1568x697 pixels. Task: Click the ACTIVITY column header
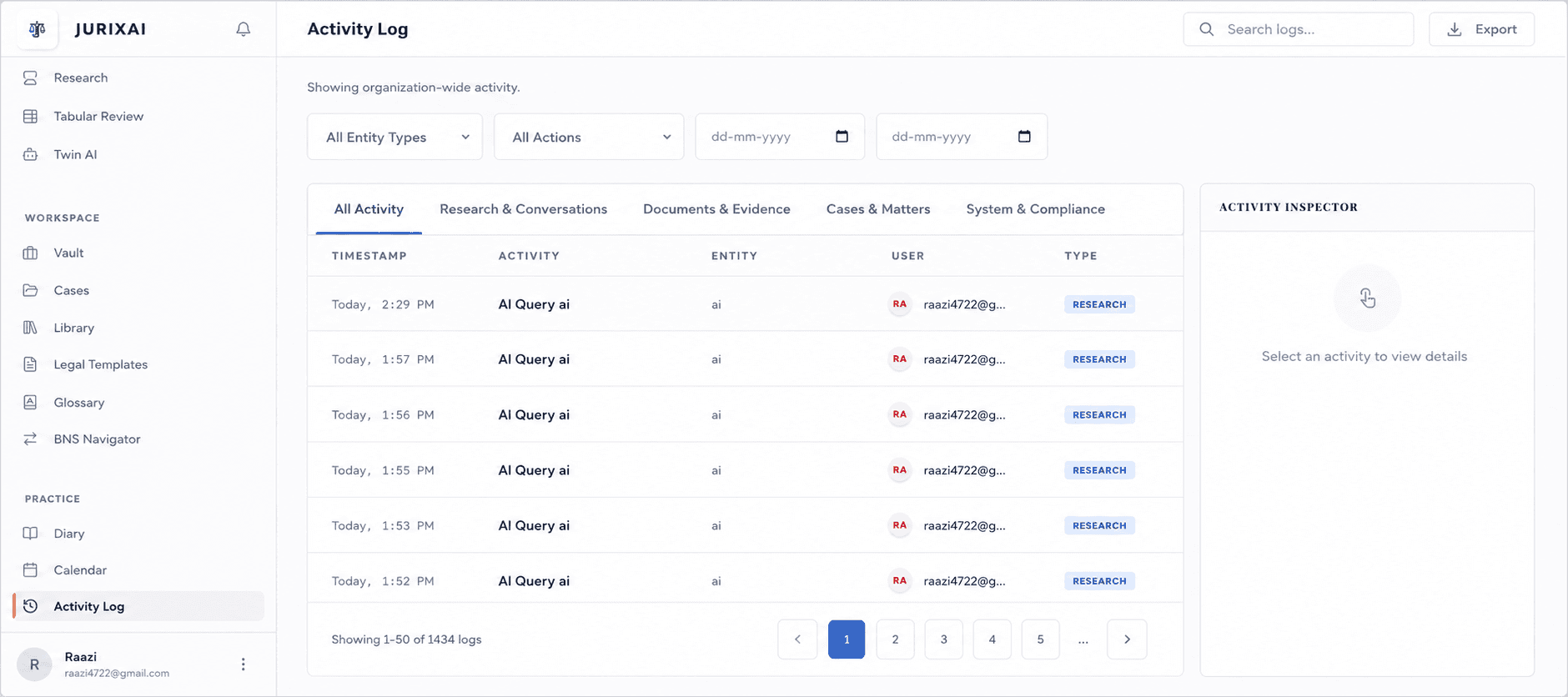[529, 256]
